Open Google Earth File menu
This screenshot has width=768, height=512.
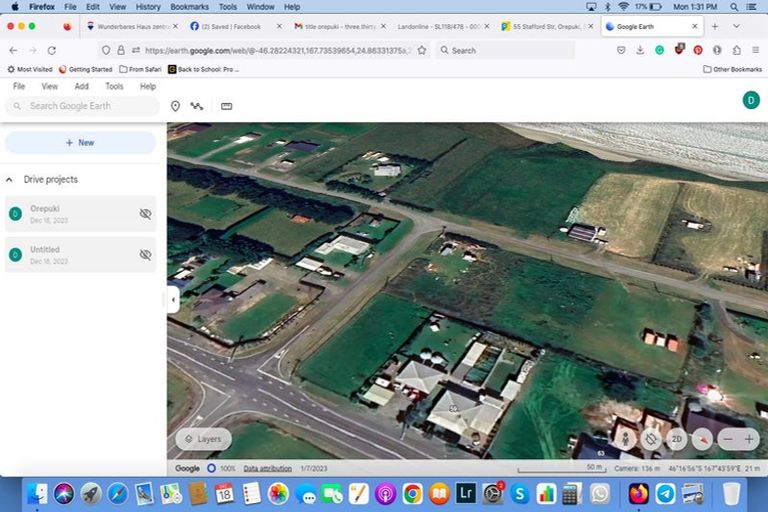point(19,86)
